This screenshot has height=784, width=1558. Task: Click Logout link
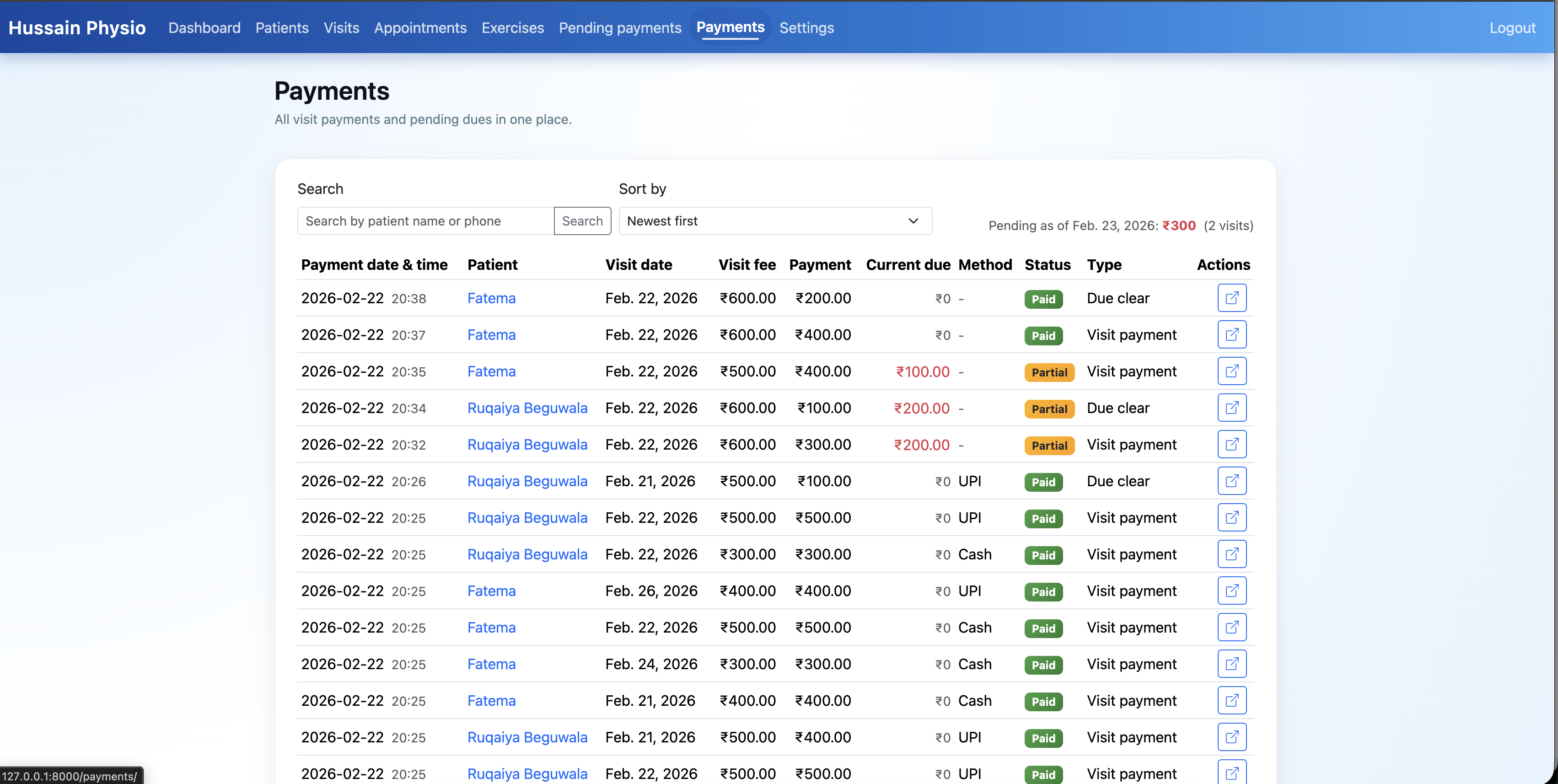pyautogui.click(x=1511, y=28)
